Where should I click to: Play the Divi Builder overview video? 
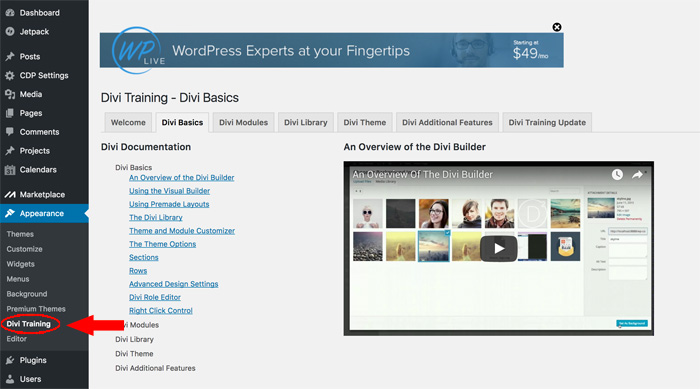pos(499,248)
